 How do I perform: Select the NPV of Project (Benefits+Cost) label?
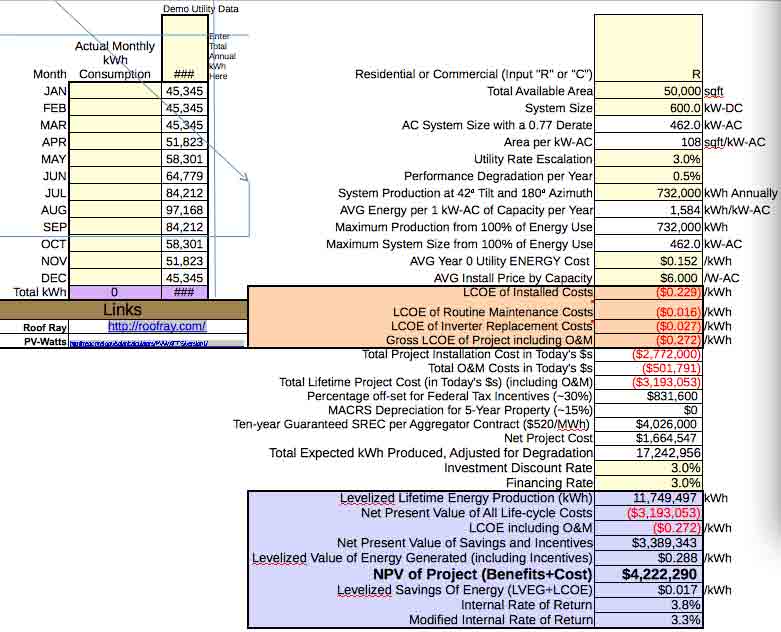(x=483, y=574)
